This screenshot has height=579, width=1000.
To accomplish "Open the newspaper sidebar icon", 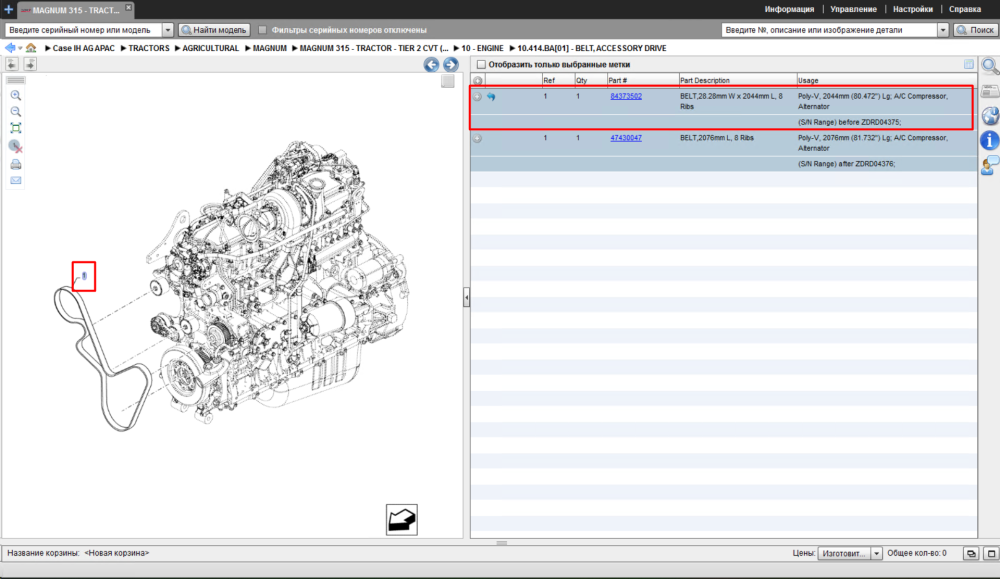I will (990, 91).
